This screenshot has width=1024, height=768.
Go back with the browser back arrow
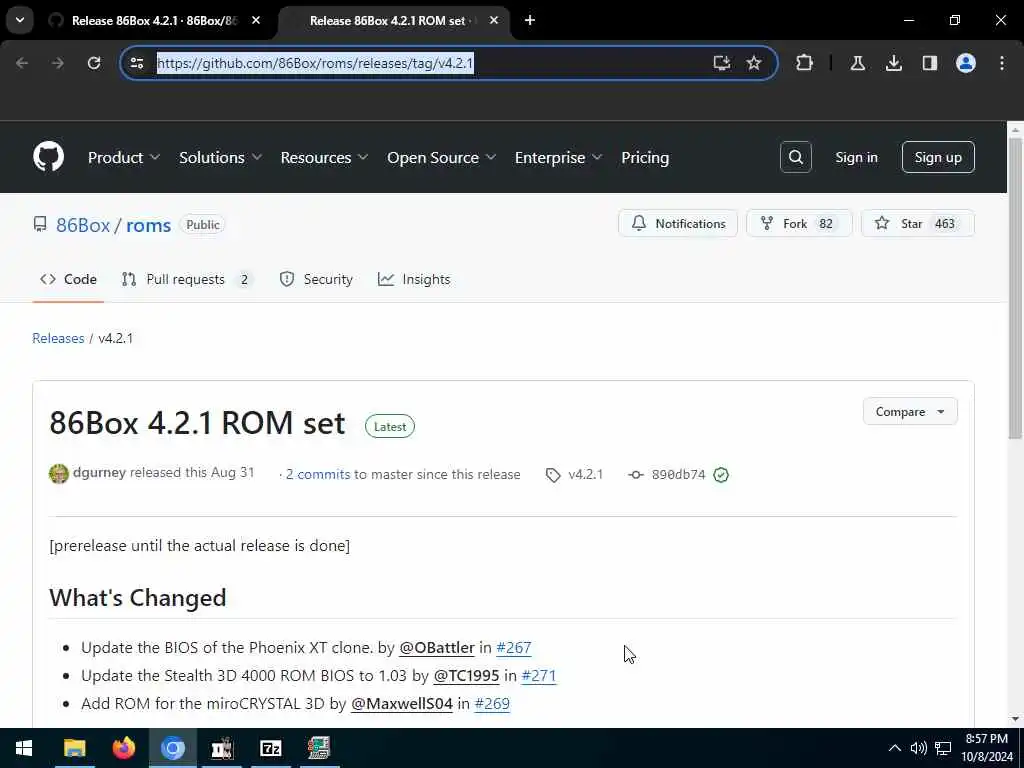22,63
